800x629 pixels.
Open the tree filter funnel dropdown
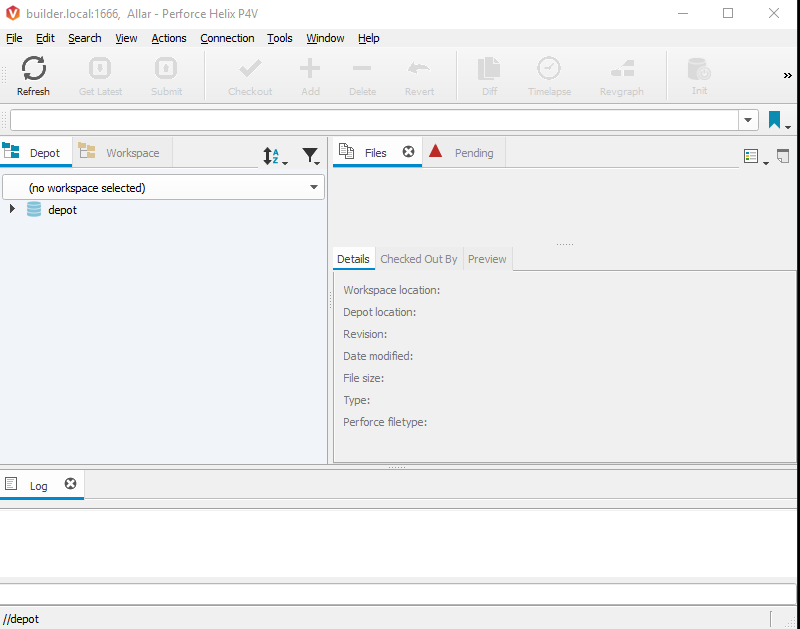(x=311, y=156)
